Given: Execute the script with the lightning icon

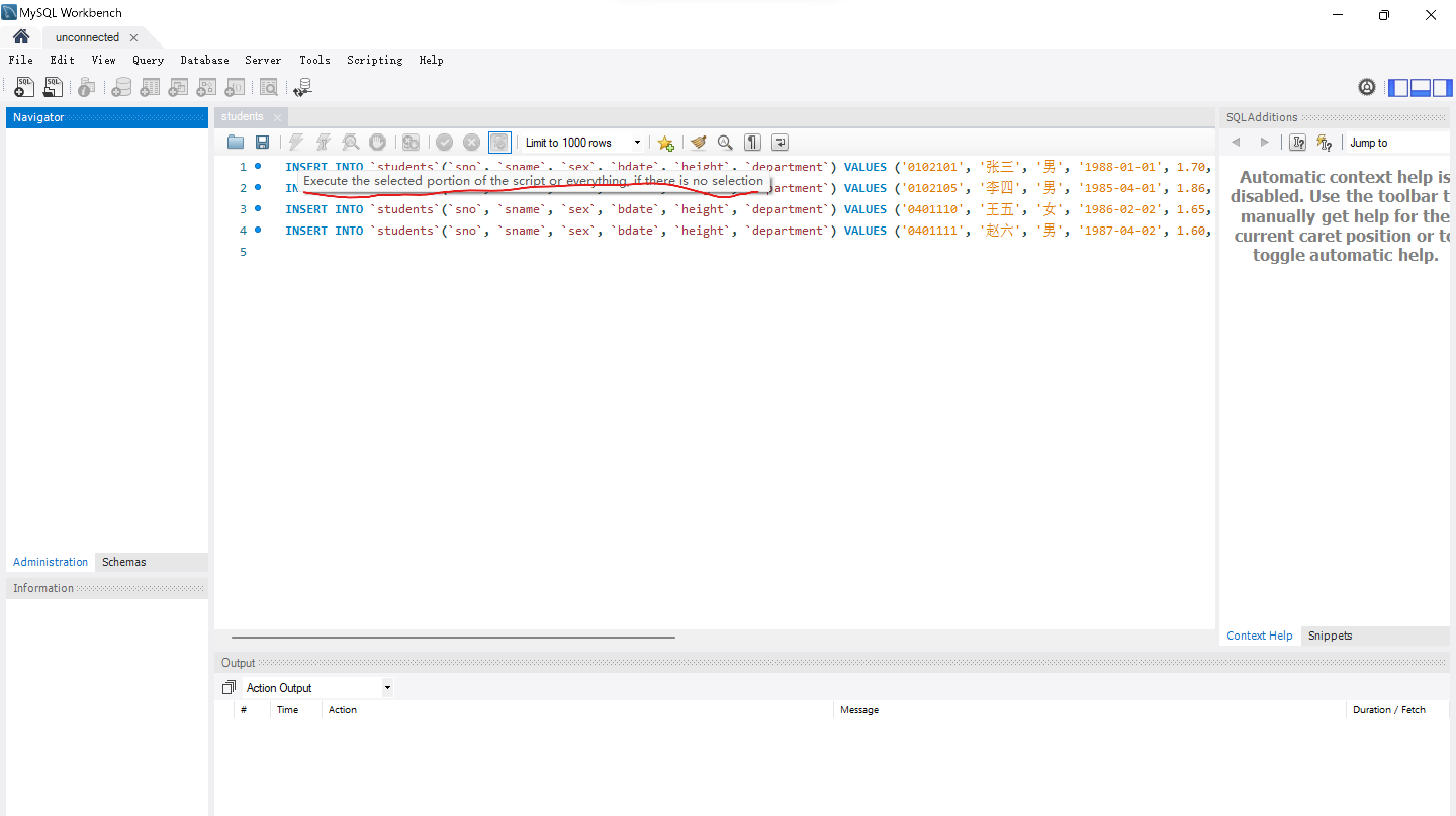Looking at the screenshot, I should coord(296,143).
